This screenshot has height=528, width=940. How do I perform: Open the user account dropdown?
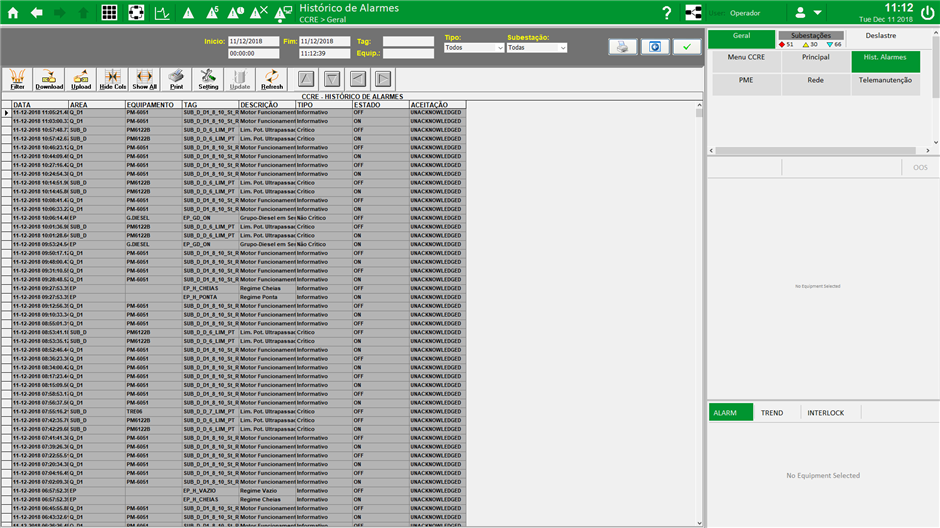[x=808, y=13]
